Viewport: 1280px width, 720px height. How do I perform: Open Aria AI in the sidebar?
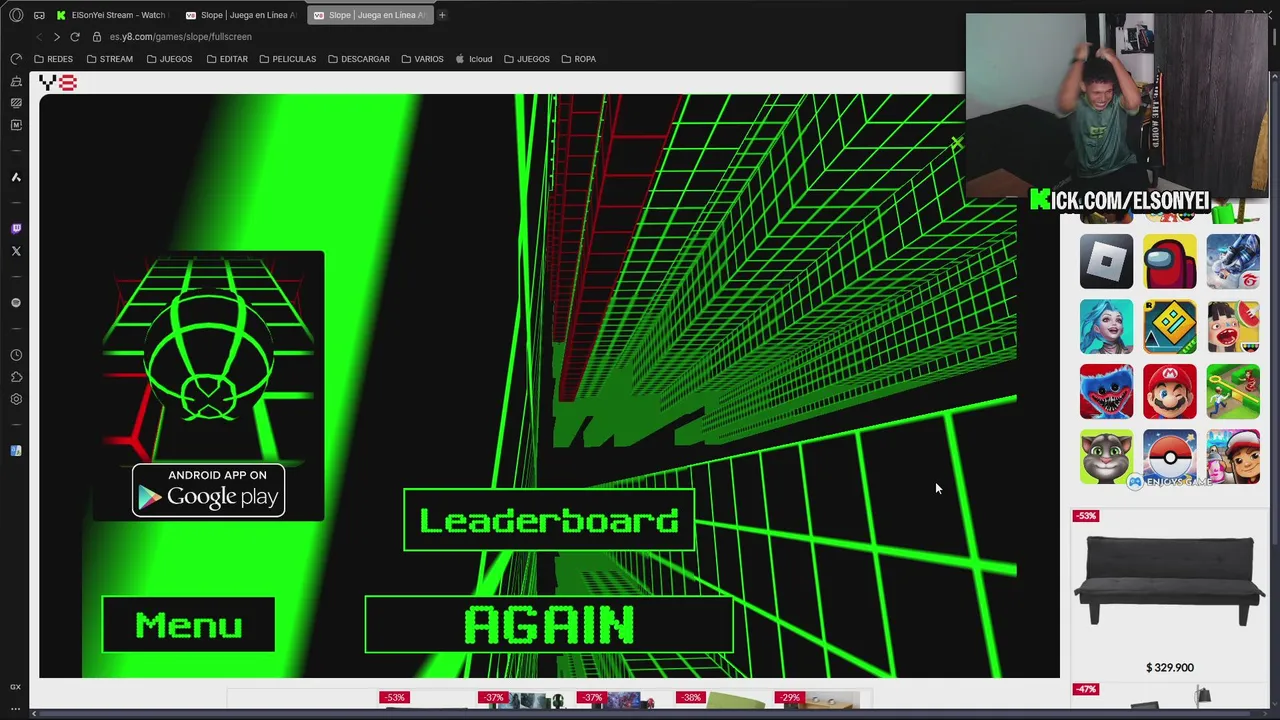tap(16, 177)
